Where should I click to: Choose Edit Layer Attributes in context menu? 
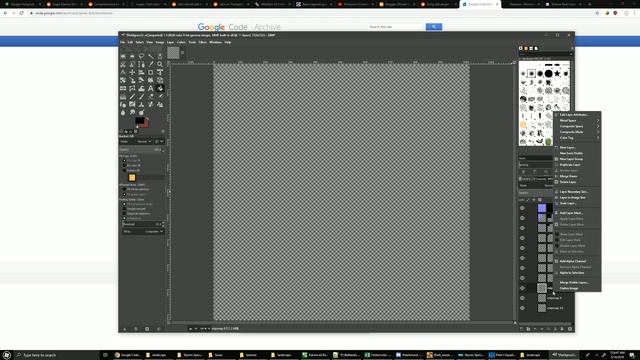pos(577,115)
